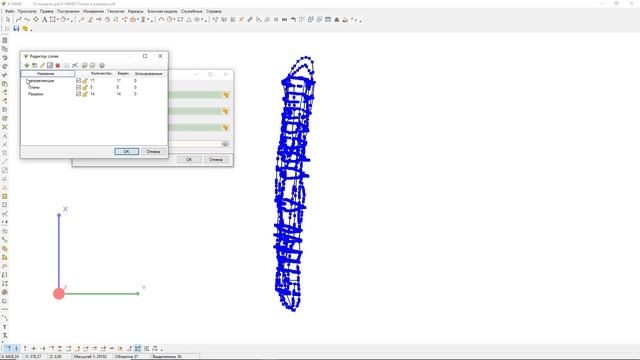The width and height of the screenshot is (640, 360).
Task: Open the Построения menu
Action: coord(68,11)
